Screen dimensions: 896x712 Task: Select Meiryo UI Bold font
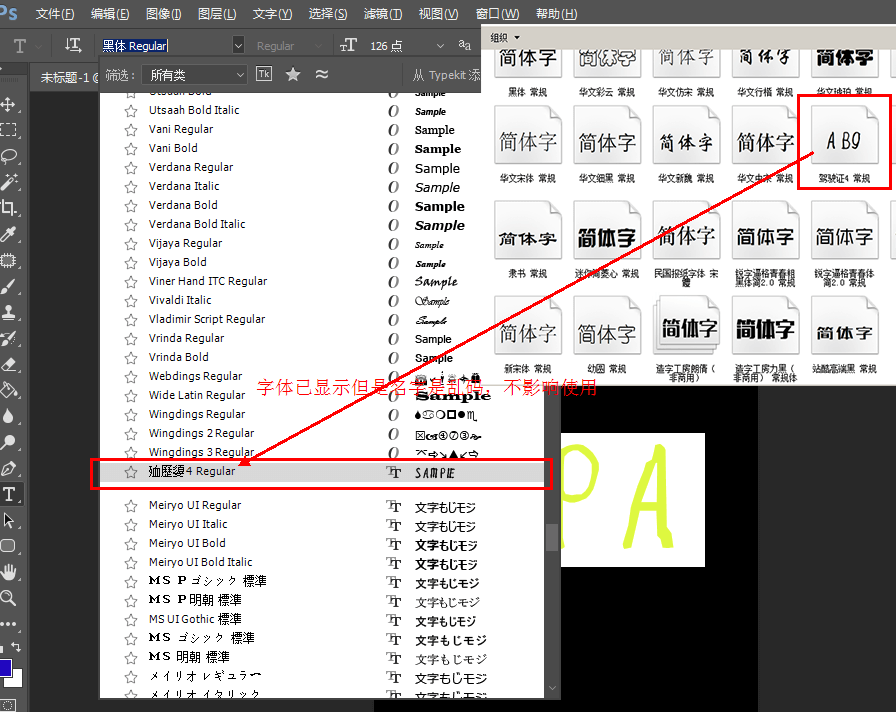pos(187,543)
